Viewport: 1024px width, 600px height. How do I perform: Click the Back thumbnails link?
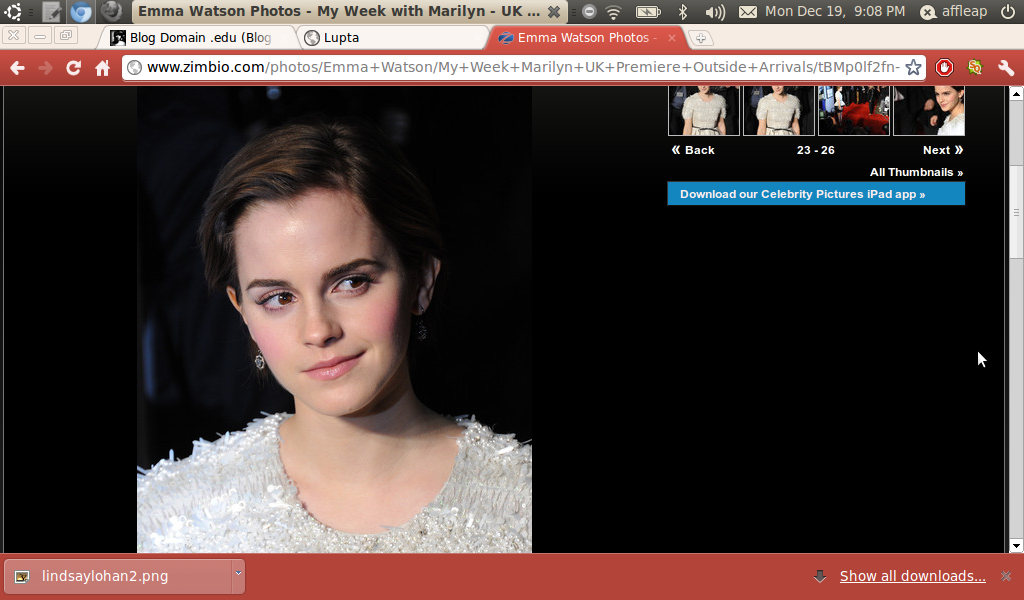pos(693,150)
